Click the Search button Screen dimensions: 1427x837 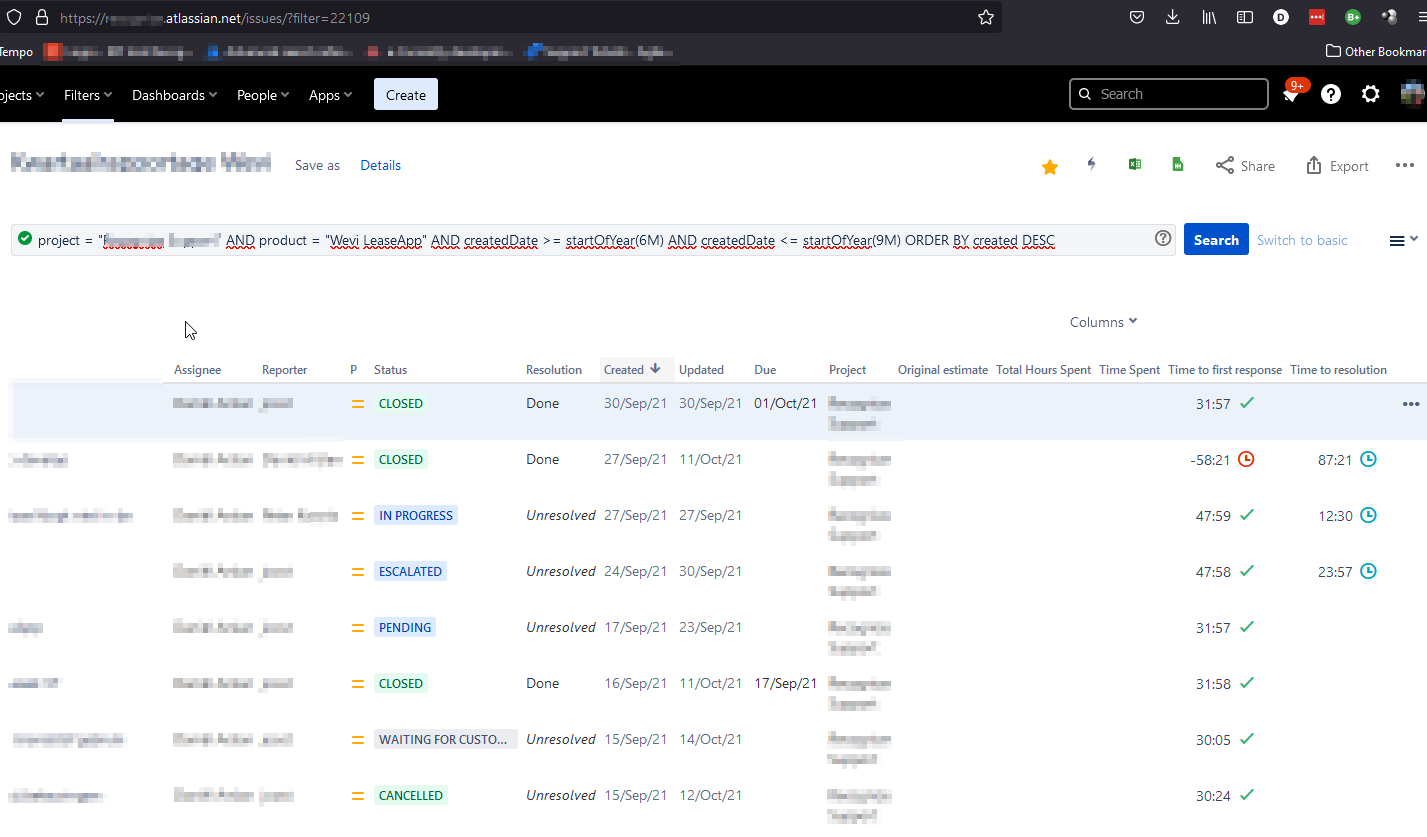tap(1215, 239)
